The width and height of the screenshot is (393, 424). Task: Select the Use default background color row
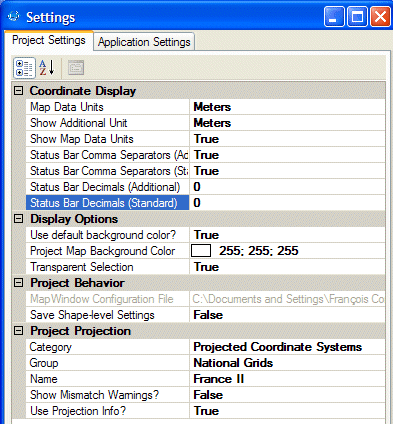point(205,235)
